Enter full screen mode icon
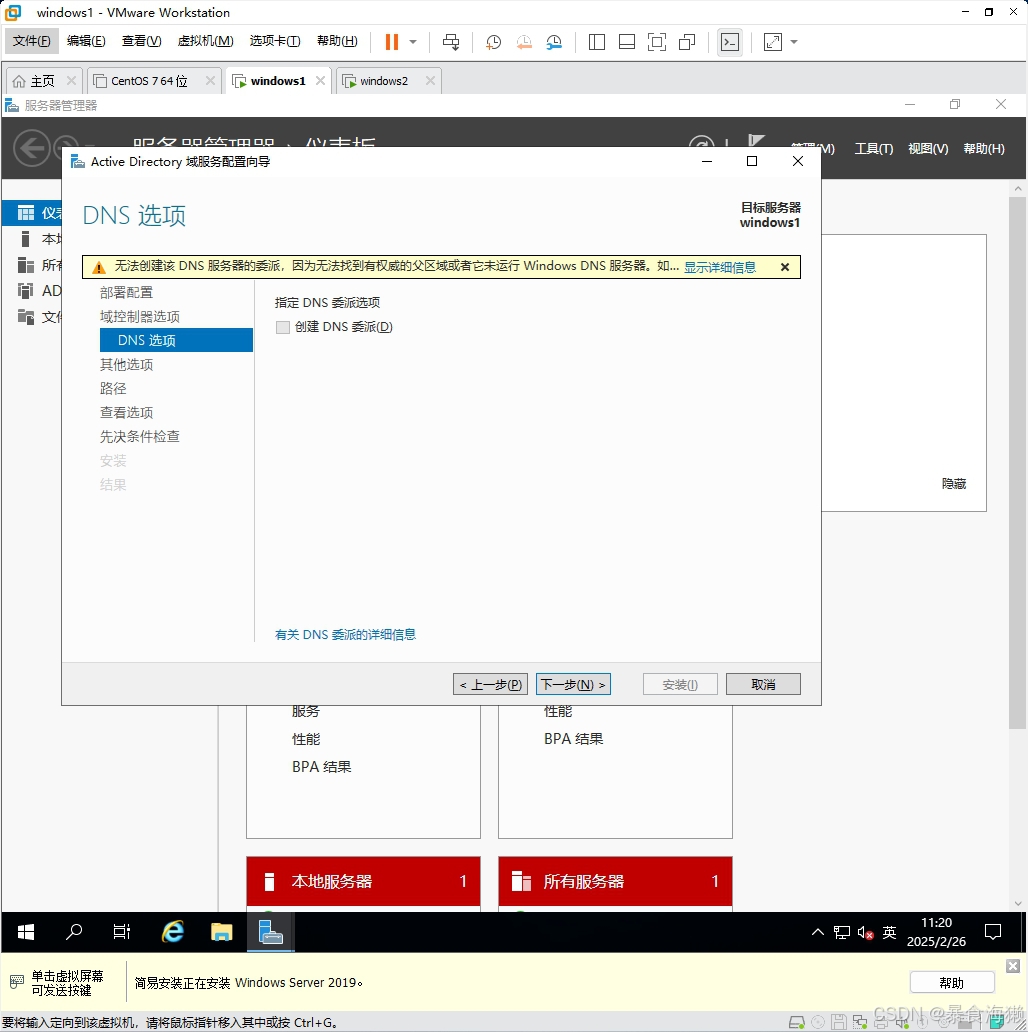This screenshot has width=1028, height=1032. [657, 42]
